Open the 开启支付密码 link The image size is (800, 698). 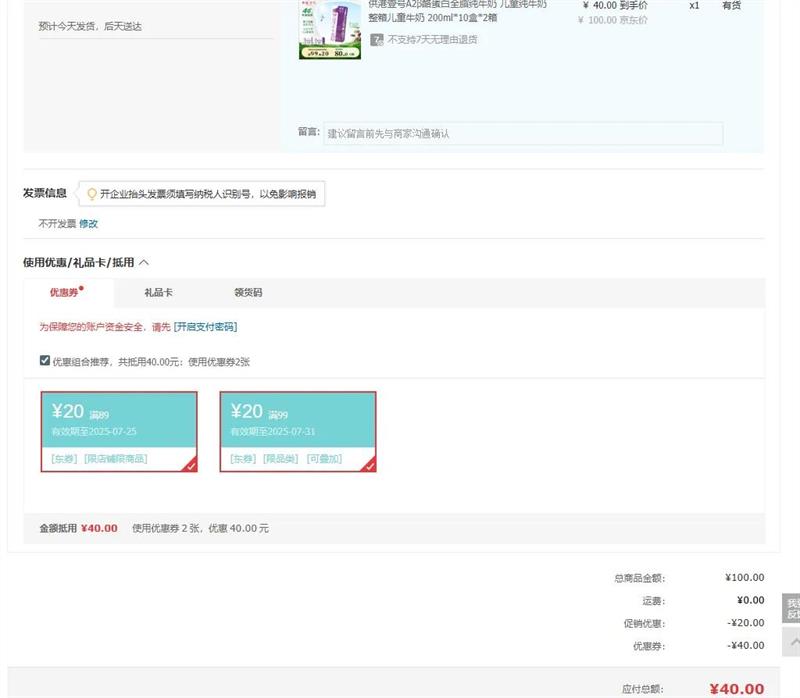pos(205,327)
